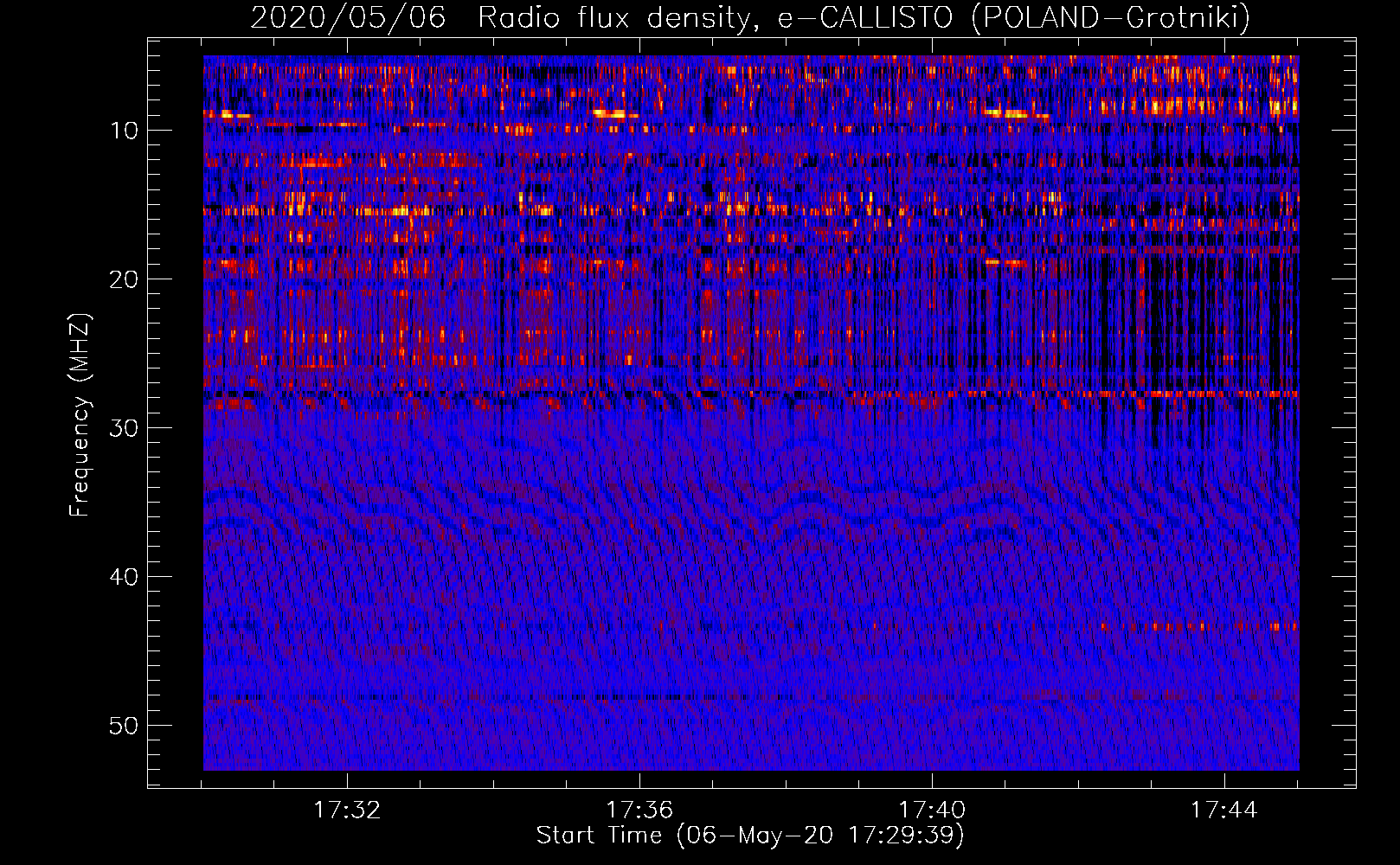Click the 40 MHz frequency tick label

[x=125, y=577]
